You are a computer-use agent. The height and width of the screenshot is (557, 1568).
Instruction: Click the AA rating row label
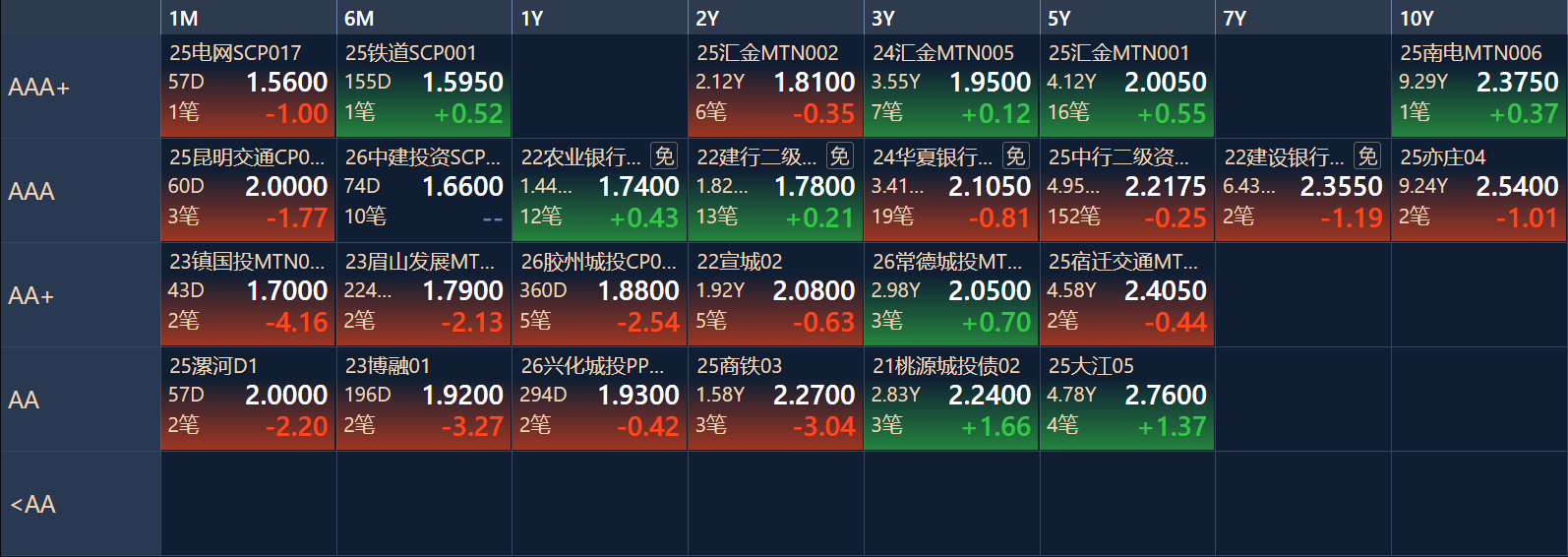(81, 400)
